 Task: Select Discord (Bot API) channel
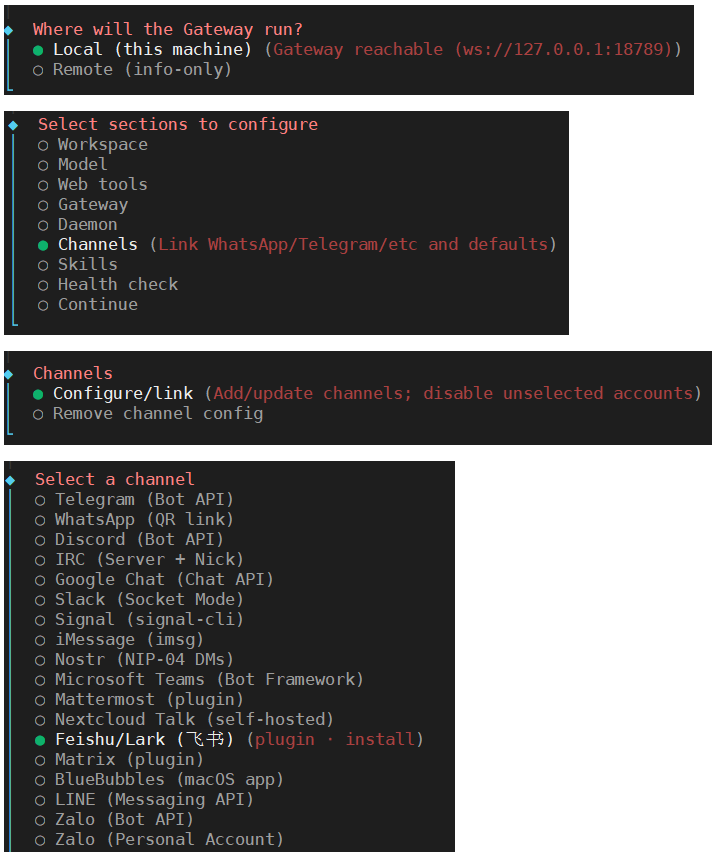[129, 541]
